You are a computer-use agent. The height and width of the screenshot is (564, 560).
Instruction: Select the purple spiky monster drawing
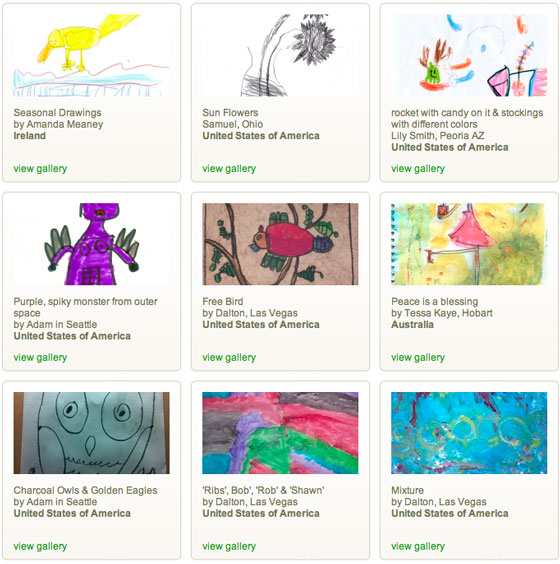[x=91, y=244]
